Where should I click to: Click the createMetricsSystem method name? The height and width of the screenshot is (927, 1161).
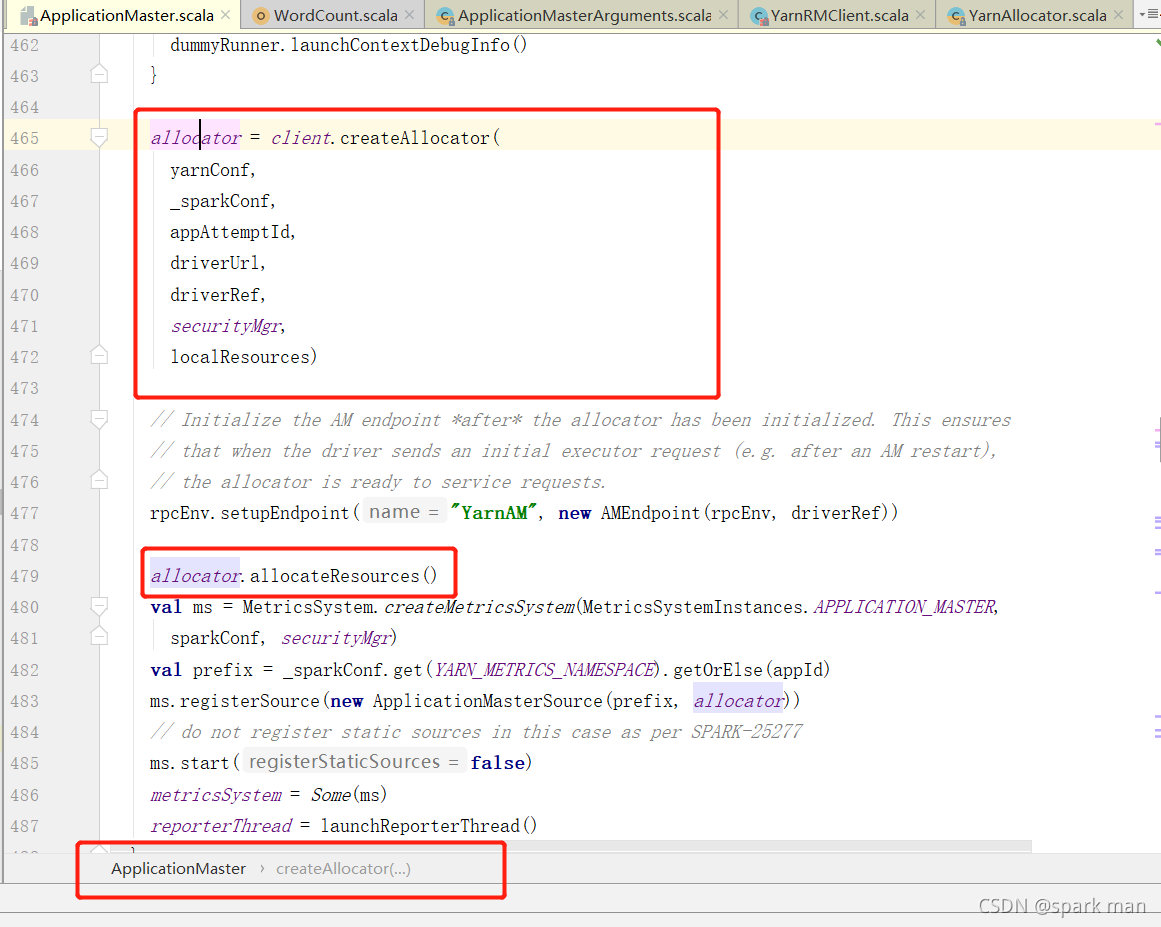pos(480,607)
